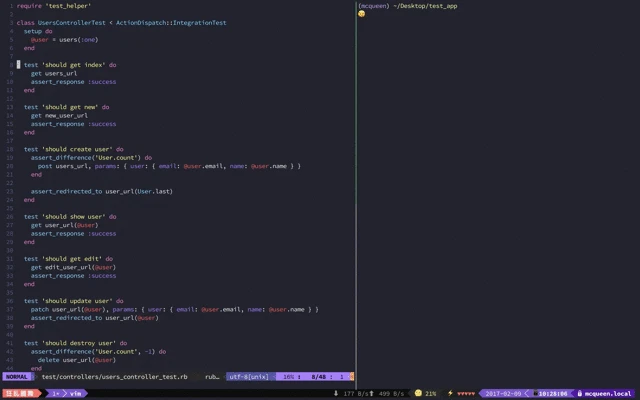640x400 pixels.
Task: Click 'get edit_user_url(@user)' line
Action: (x=73, y=267)
